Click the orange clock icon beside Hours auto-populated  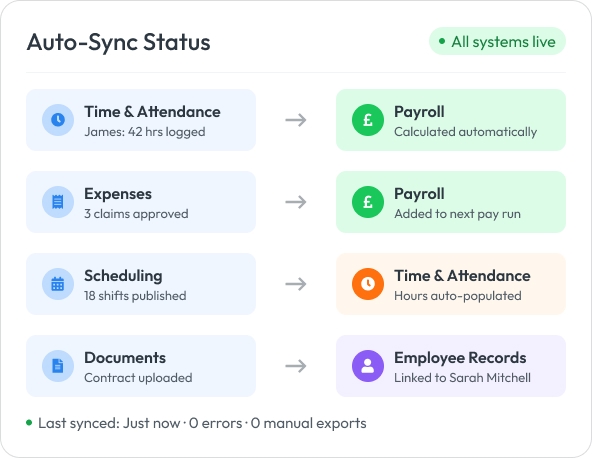[x=368, y=284]
